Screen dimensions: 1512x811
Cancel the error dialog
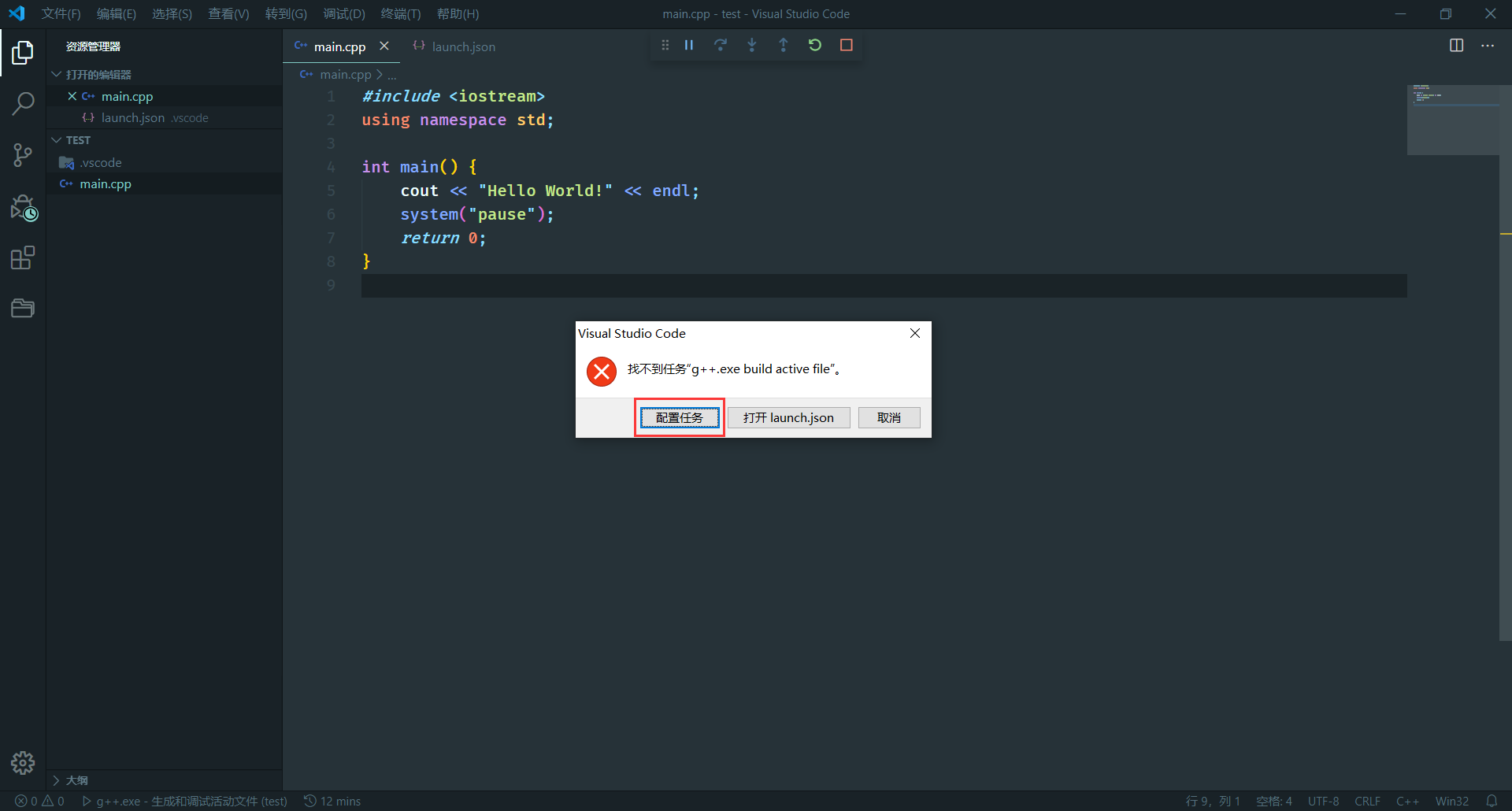coord(889,417)
